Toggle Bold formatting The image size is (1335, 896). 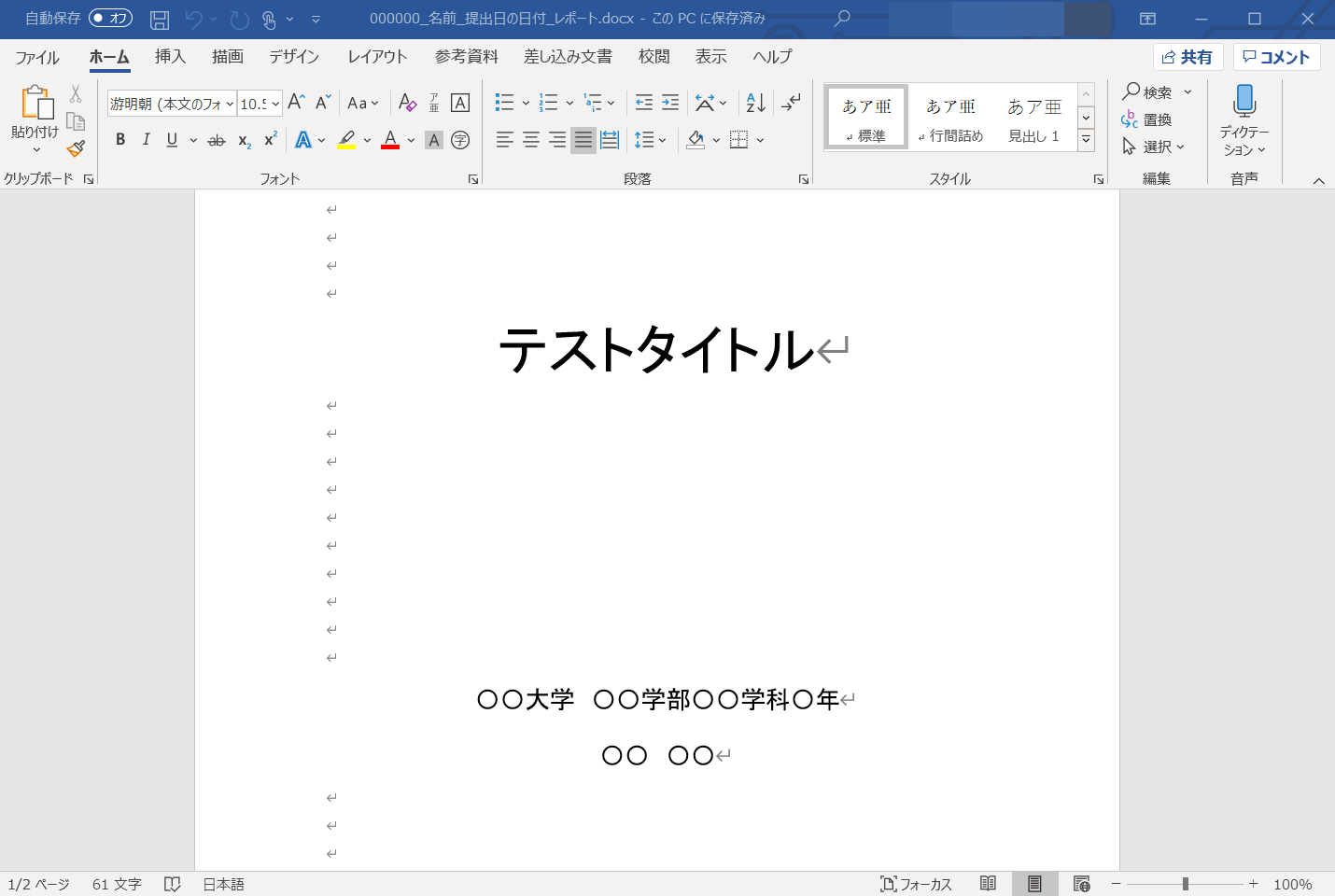120,140
